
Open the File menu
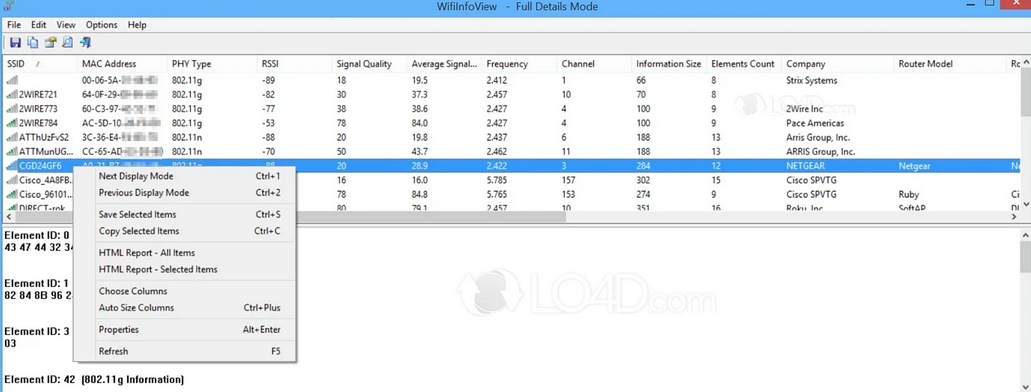(x=14, y=25)
